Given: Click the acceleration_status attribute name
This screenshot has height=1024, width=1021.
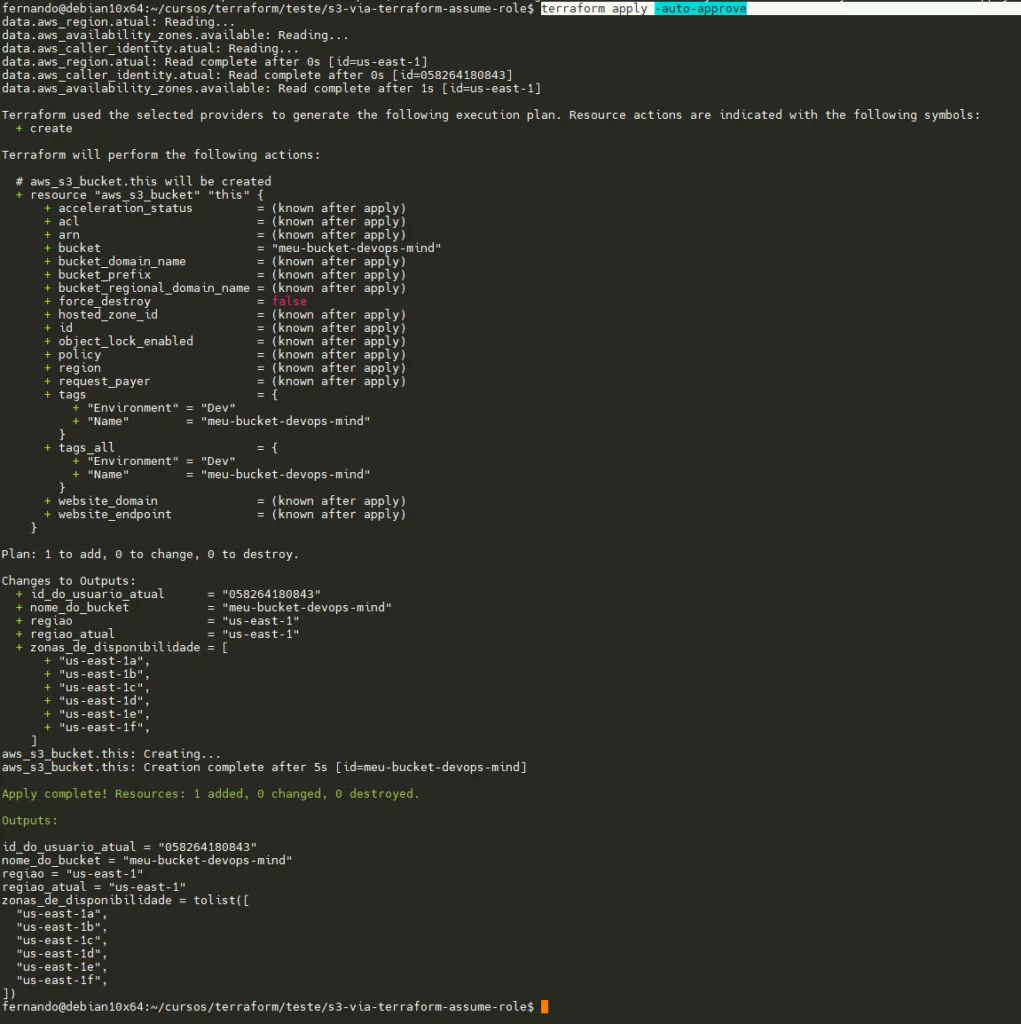Looking at the screenshot, I should tap(125, 208).
